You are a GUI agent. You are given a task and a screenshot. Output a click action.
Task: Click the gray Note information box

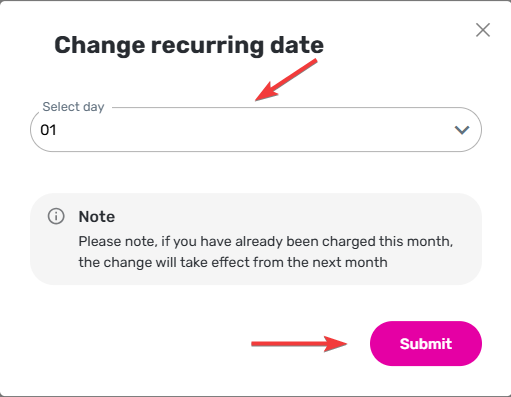[x=256, y=239]
